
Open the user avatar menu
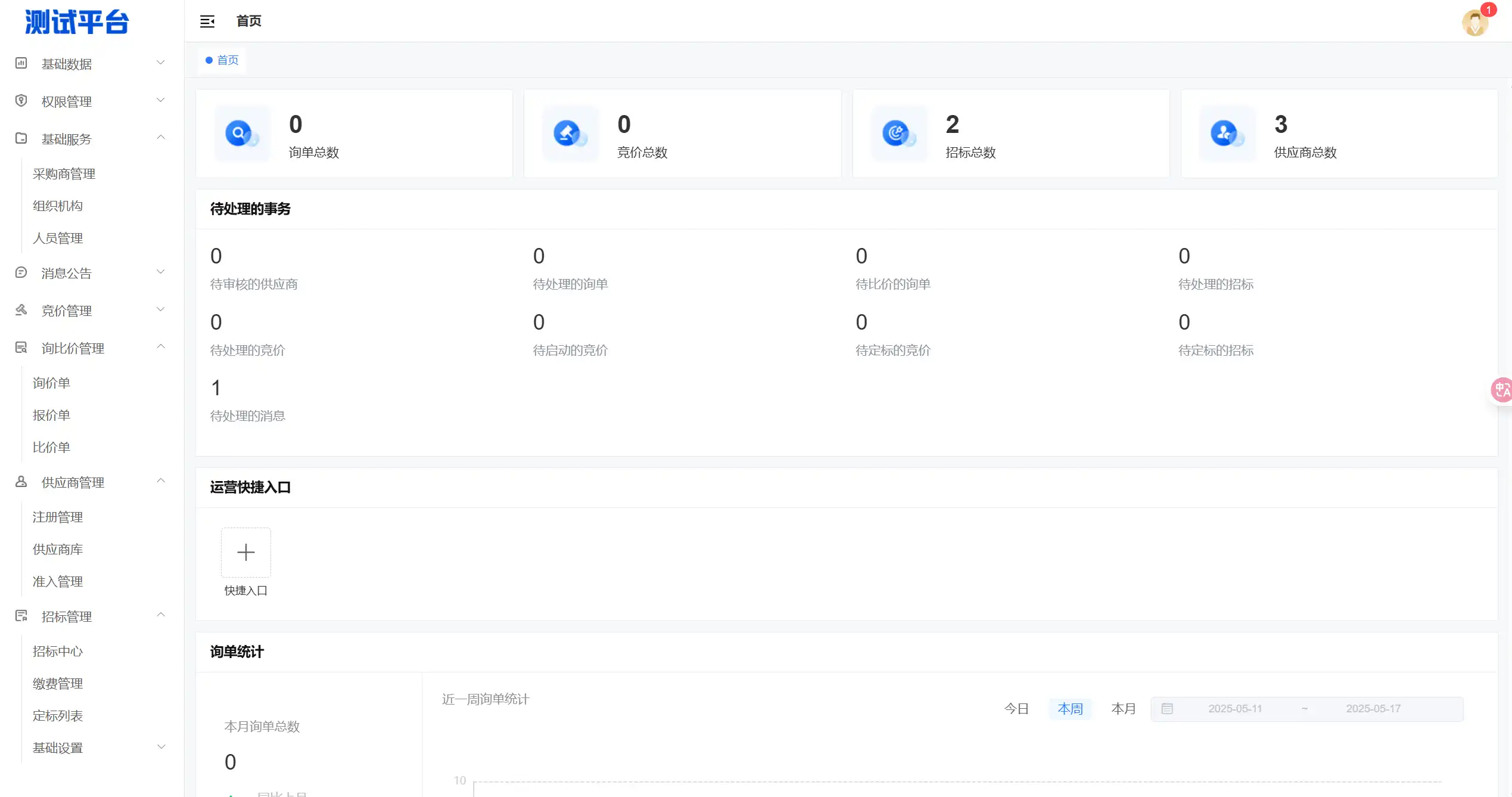tap(1475, 23)
